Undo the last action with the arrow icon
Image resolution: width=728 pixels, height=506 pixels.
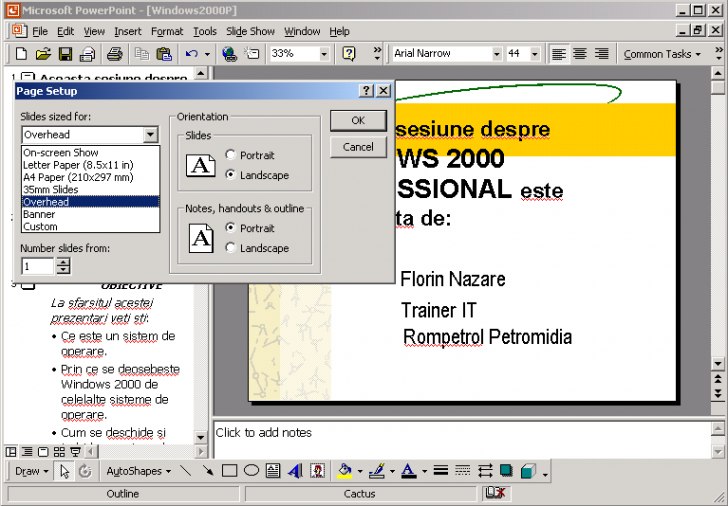[x=191, y=54]
